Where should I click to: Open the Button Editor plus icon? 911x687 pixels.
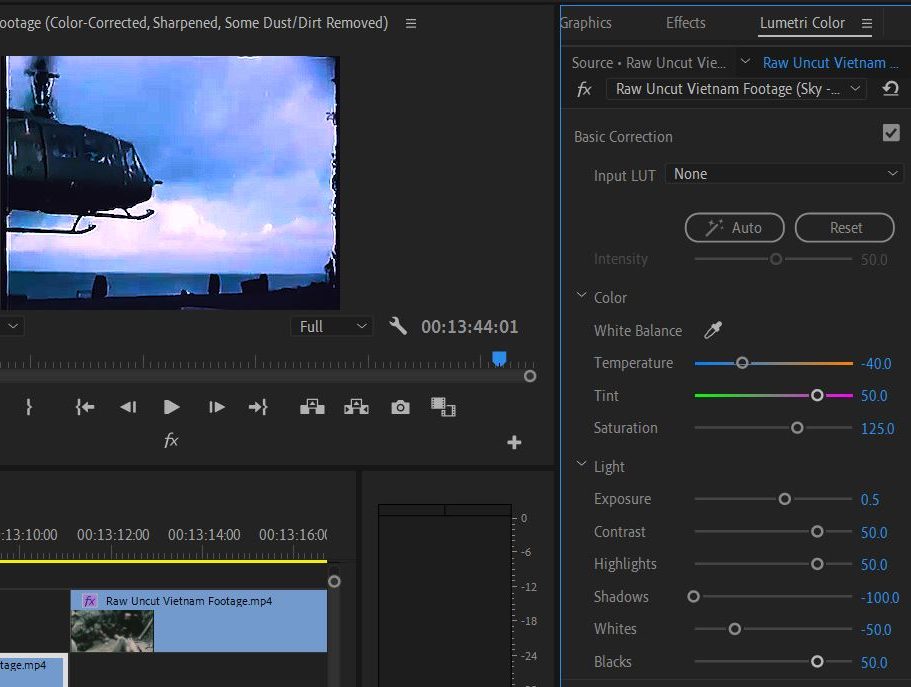[514, 443]
